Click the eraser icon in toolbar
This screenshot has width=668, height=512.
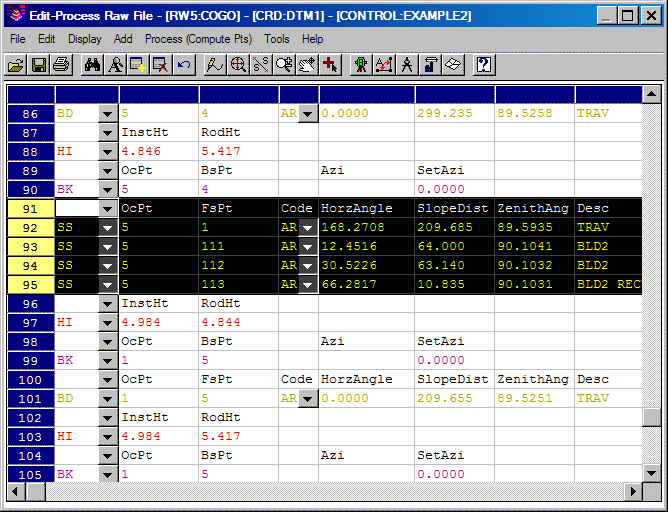(x=453, y=65)
